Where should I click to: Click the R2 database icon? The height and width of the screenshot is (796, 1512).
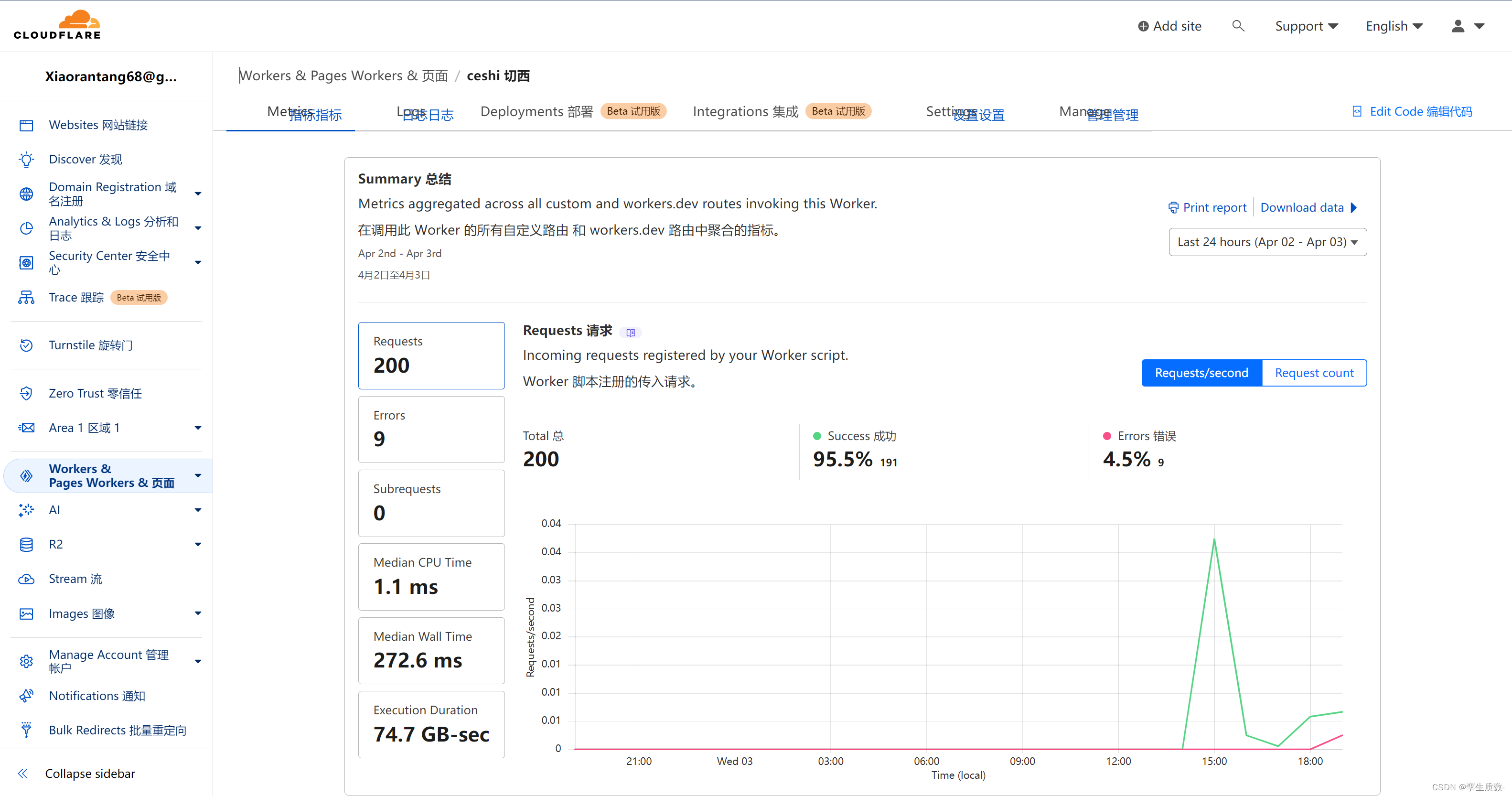tap(26, 544)
